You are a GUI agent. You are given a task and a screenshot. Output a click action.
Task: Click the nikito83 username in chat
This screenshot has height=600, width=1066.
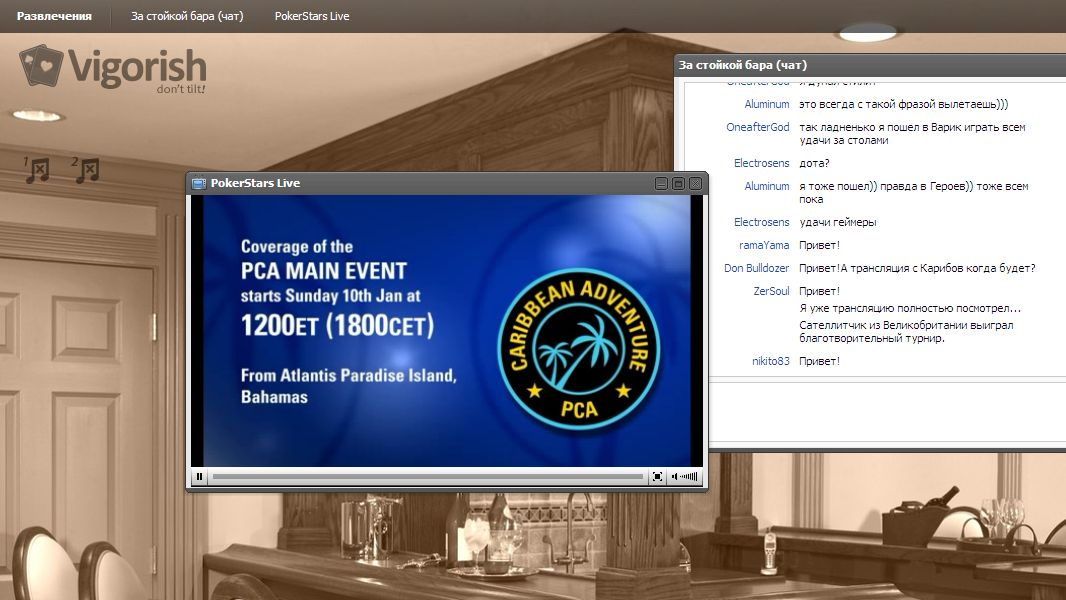[x=770, y=361]
